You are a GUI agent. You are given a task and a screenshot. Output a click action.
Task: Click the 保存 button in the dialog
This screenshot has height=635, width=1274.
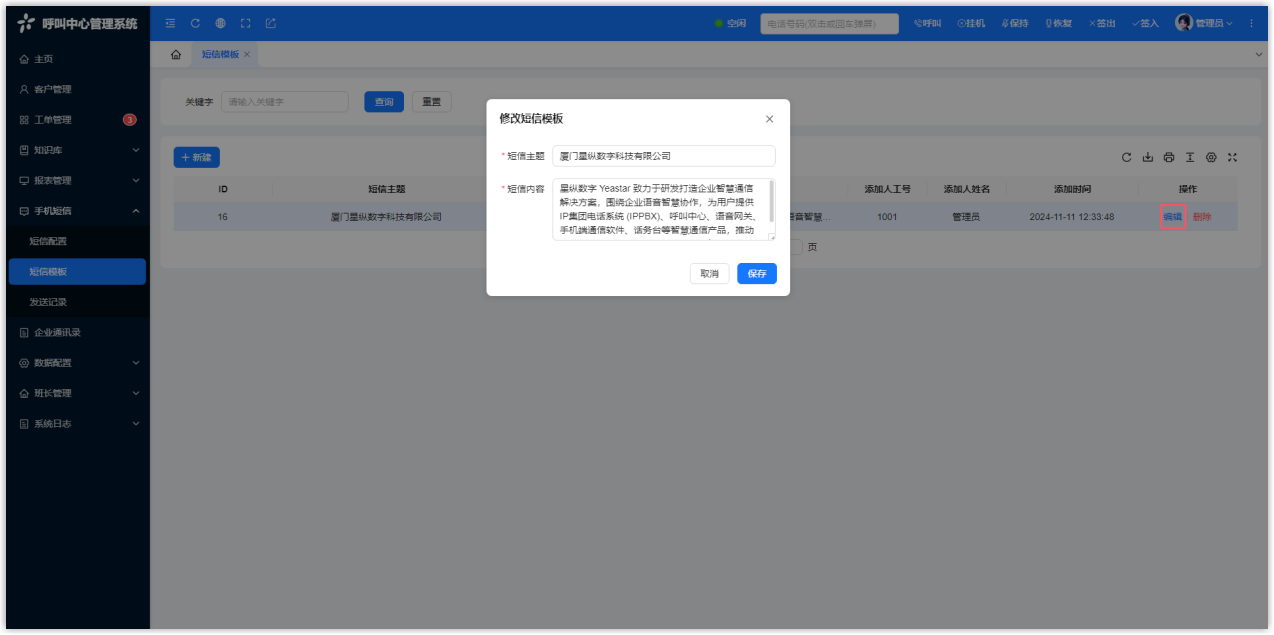coord(757,274)
